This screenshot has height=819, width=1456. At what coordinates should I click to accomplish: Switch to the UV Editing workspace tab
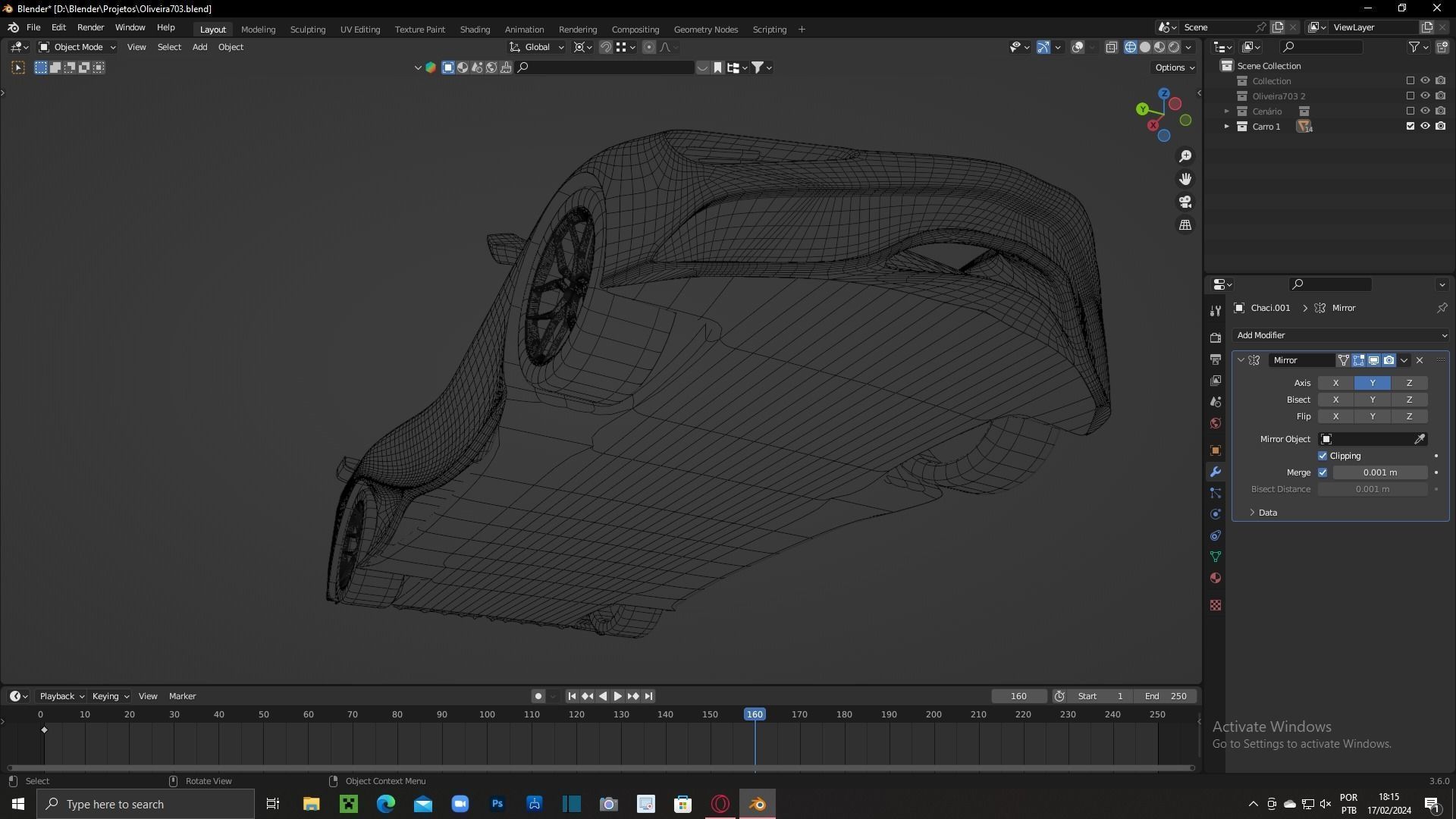pos(359,29)
